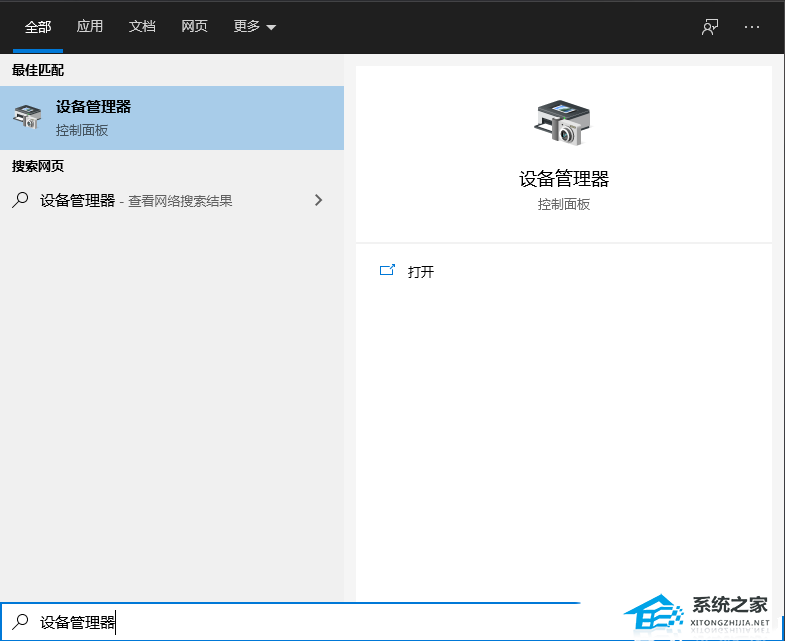
Task: Click the magnifier icon beside web search result
Action: 20,200
